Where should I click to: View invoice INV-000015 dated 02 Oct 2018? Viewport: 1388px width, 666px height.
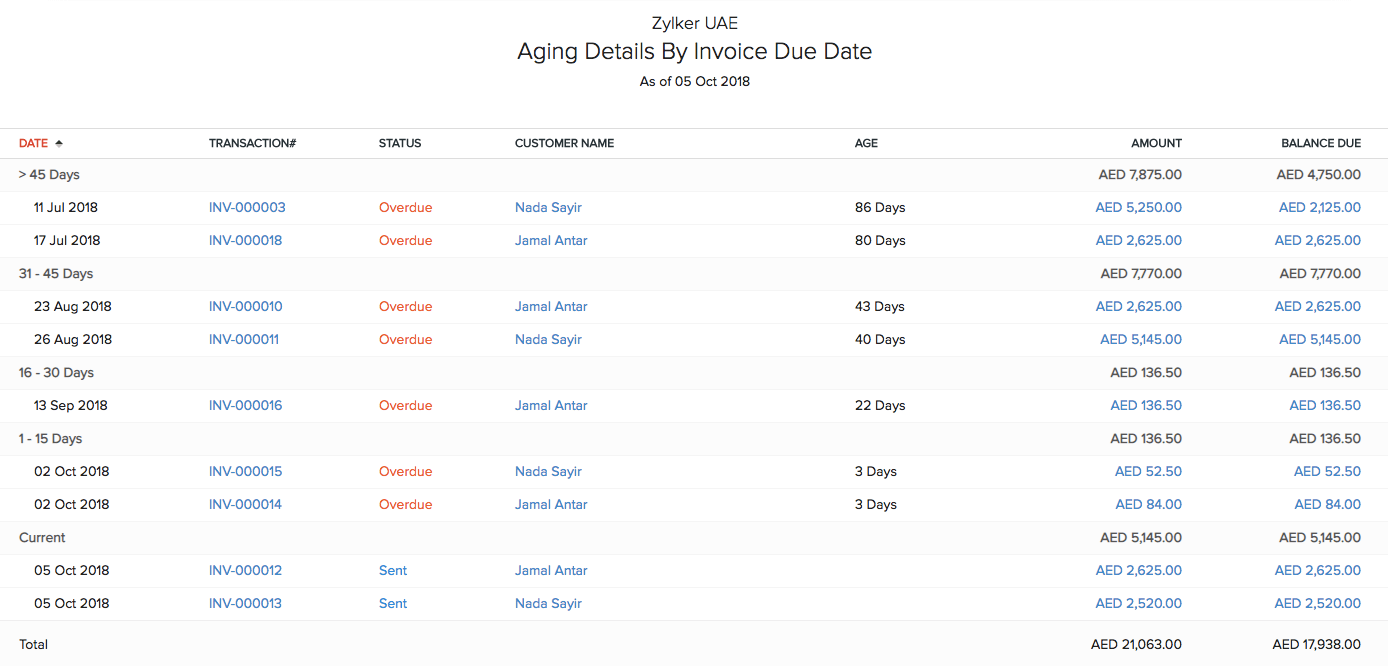coord(246,471)
